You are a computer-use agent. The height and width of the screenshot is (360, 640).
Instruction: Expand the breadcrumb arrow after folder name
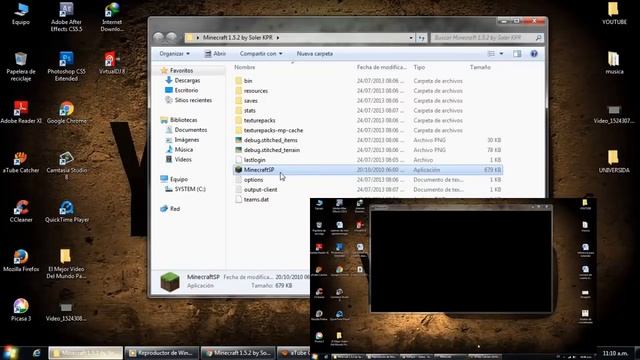click(x=278, y=38)
